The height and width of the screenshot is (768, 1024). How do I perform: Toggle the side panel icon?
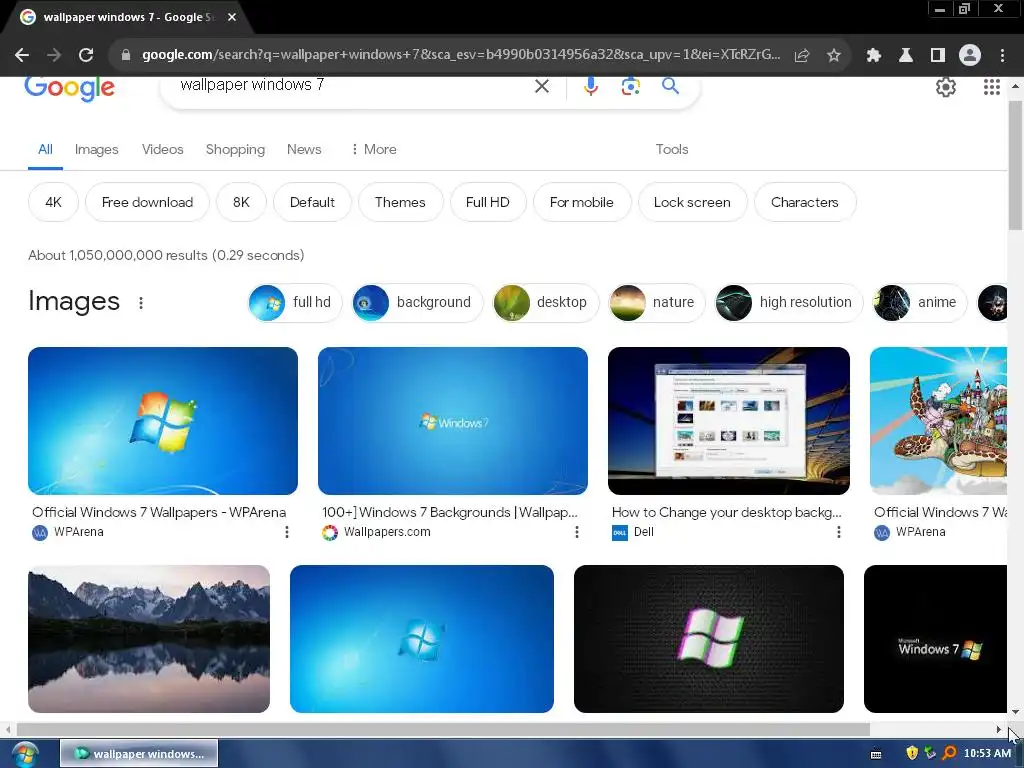938,55
